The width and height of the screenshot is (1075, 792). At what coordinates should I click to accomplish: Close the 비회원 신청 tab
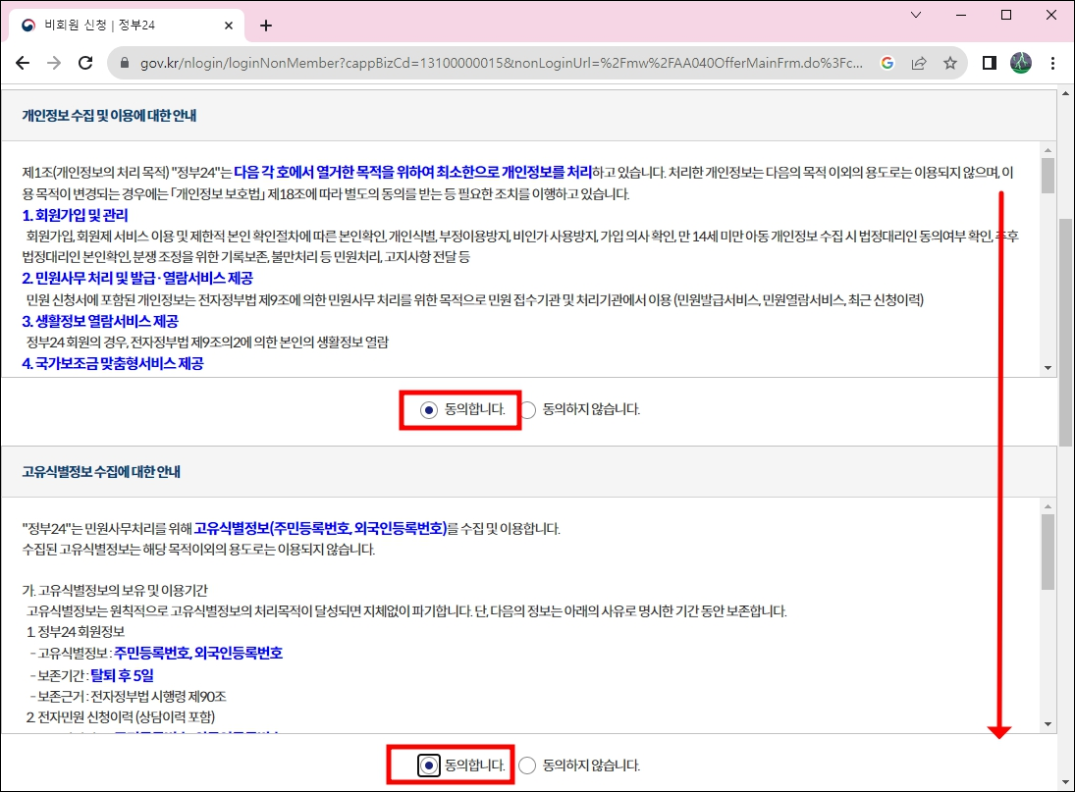pyautogui.click(x=228, y=25)
